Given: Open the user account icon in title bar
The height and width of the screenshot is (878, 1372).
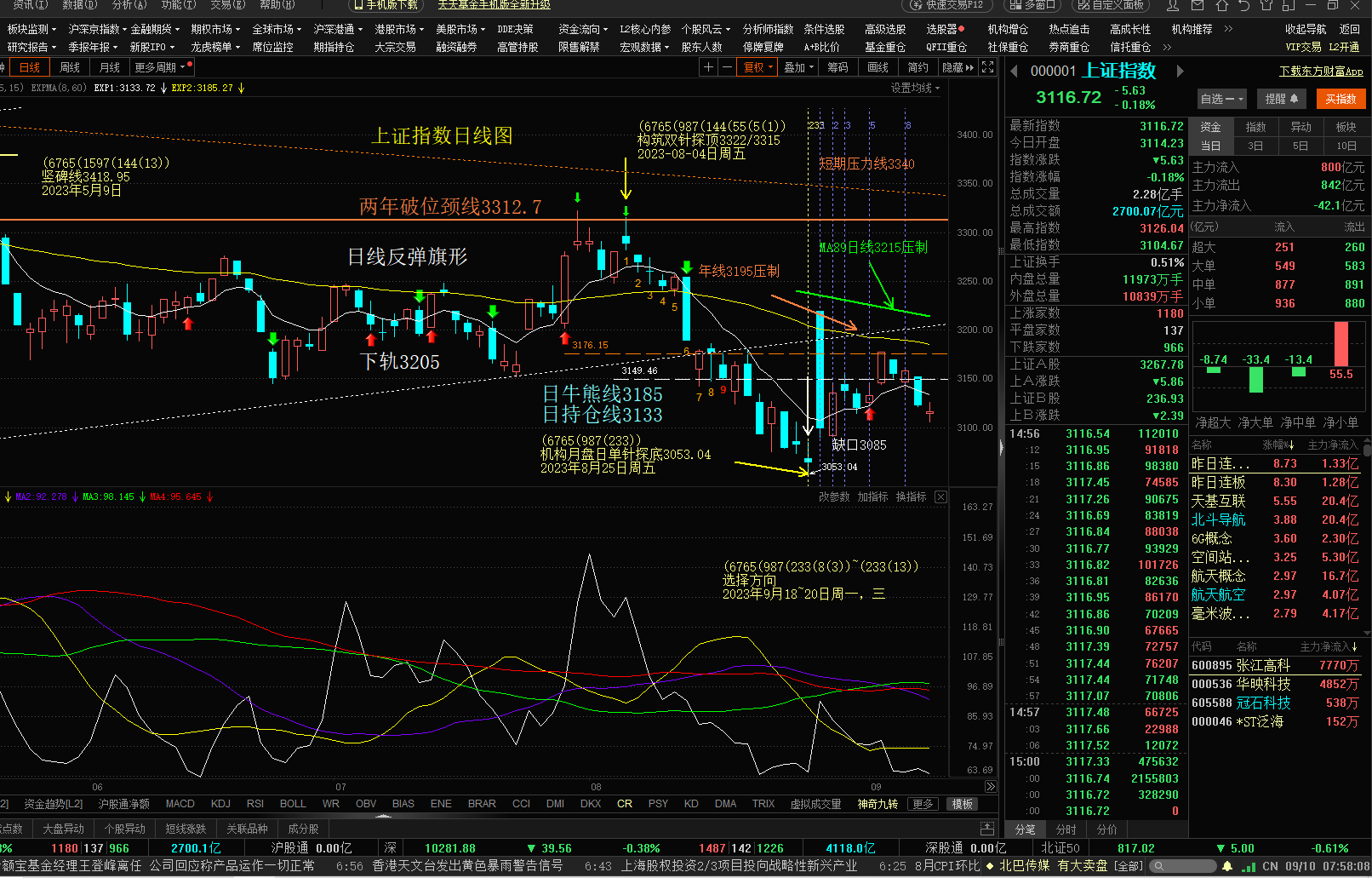Looking at the screenshot, I should pyautogui.click(x=1174, y=5).
